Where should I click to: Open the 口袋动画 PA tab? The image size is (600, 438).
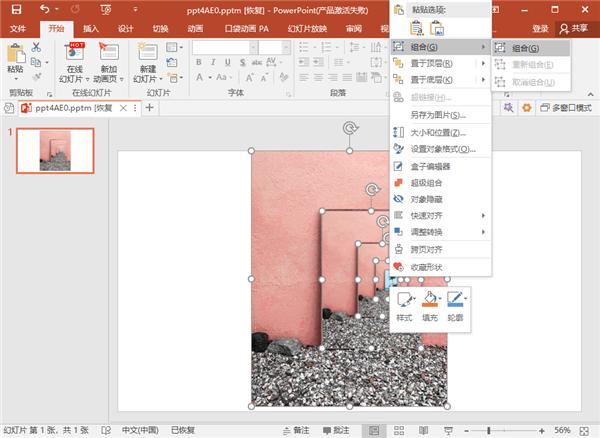tap(246, 29)
